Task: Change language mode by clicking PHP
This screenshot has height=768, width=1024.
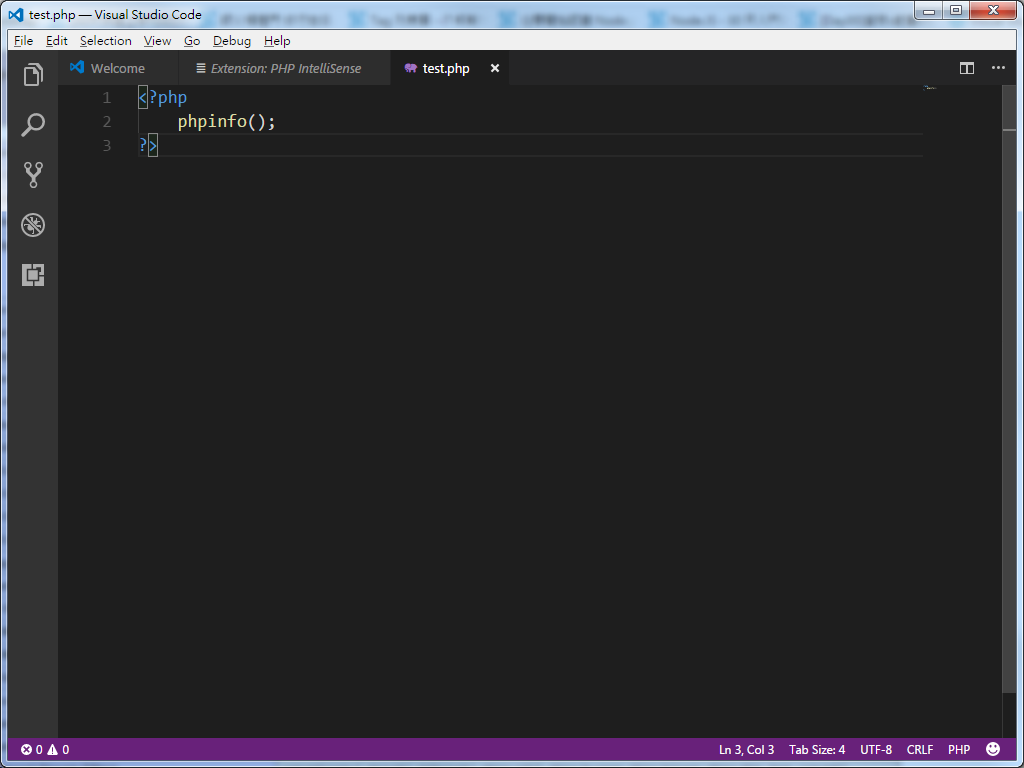Action: pyautogui.click(x=958, y=749)
